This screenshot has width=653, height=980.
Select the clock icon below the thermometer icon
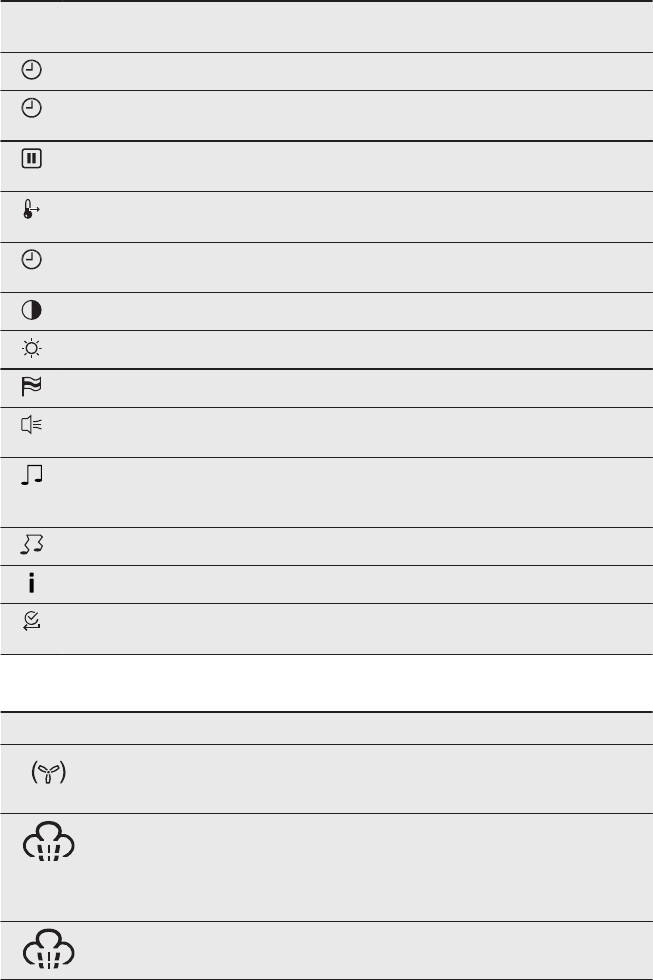[x=30, y=260]
